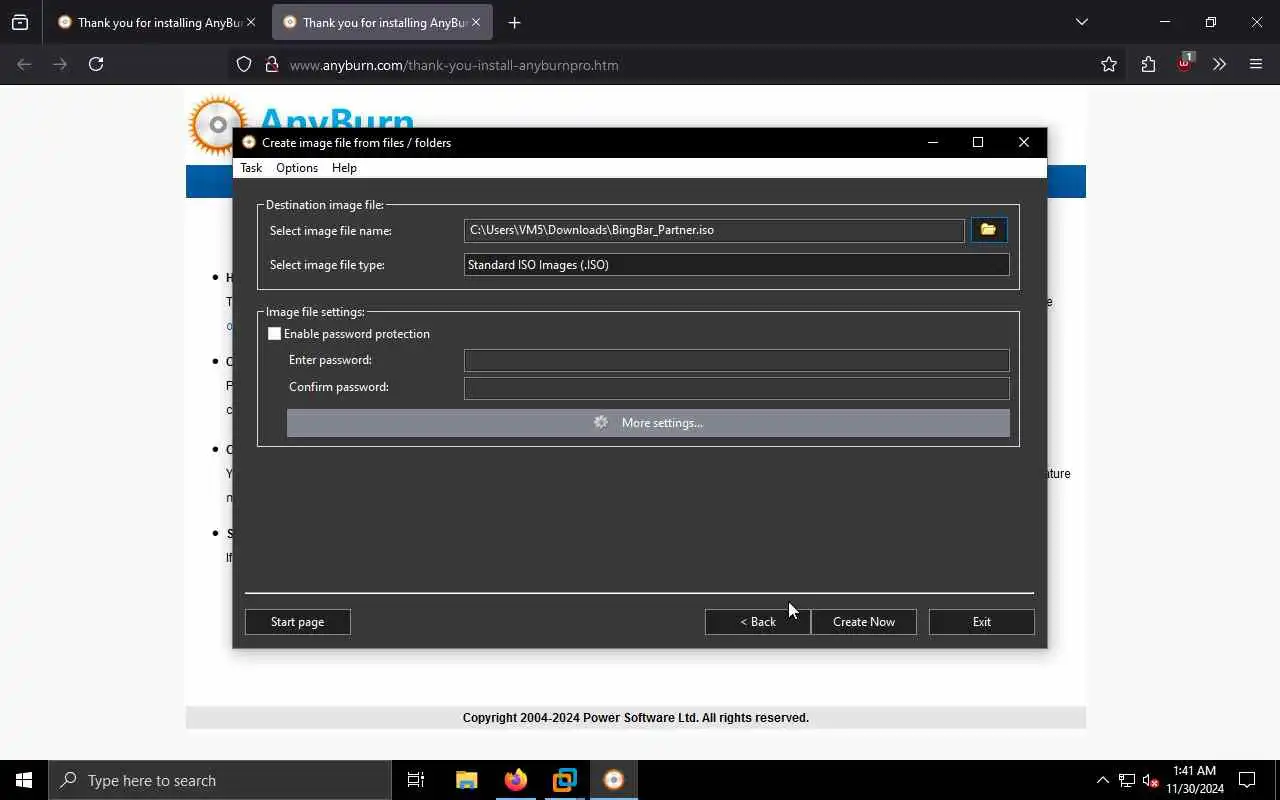Open the Windows Start menu
The height and width of the screenshot is (800, 1280).
(24, 780)
